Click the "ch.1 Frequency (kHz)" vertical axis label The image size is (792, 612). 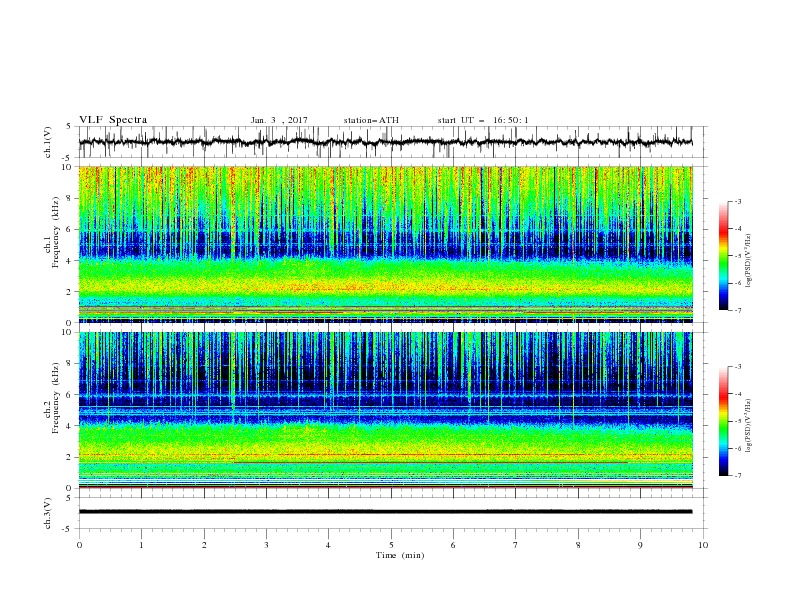(x=52, y=233)
